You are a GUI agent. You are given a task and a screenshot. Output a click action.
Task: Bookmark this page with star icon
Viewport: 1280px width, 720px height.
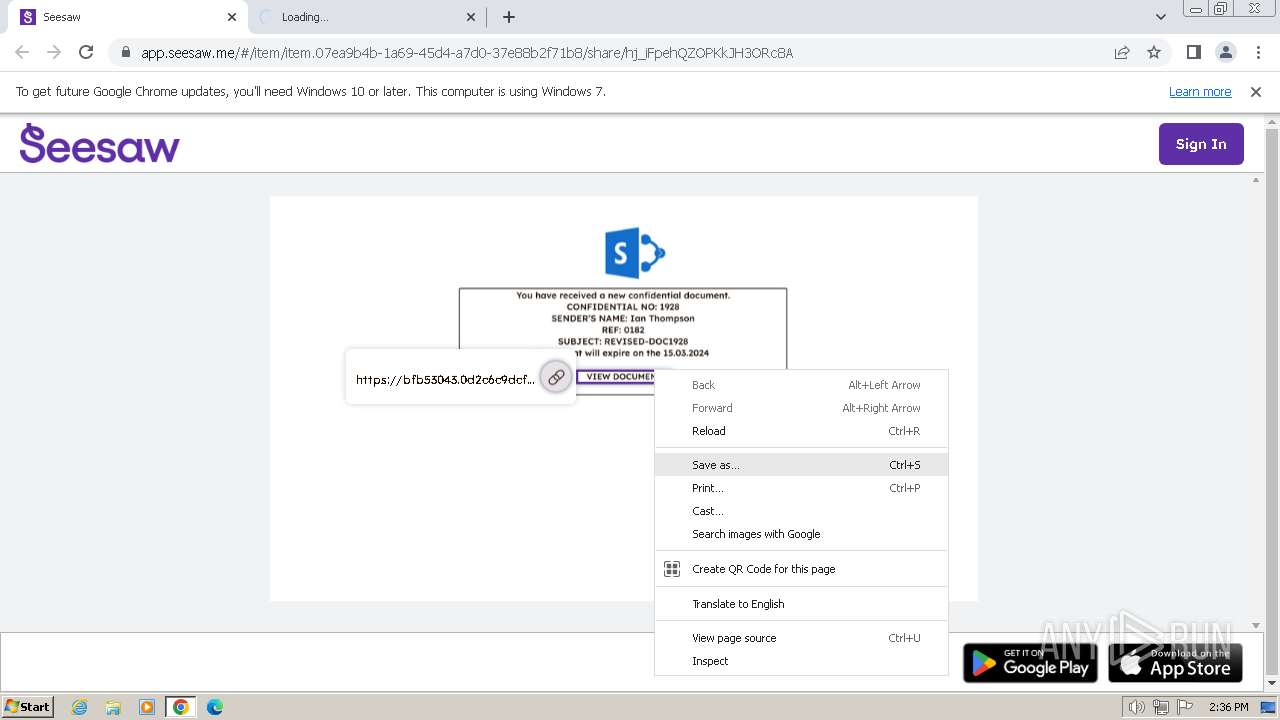pos(1154,52)
